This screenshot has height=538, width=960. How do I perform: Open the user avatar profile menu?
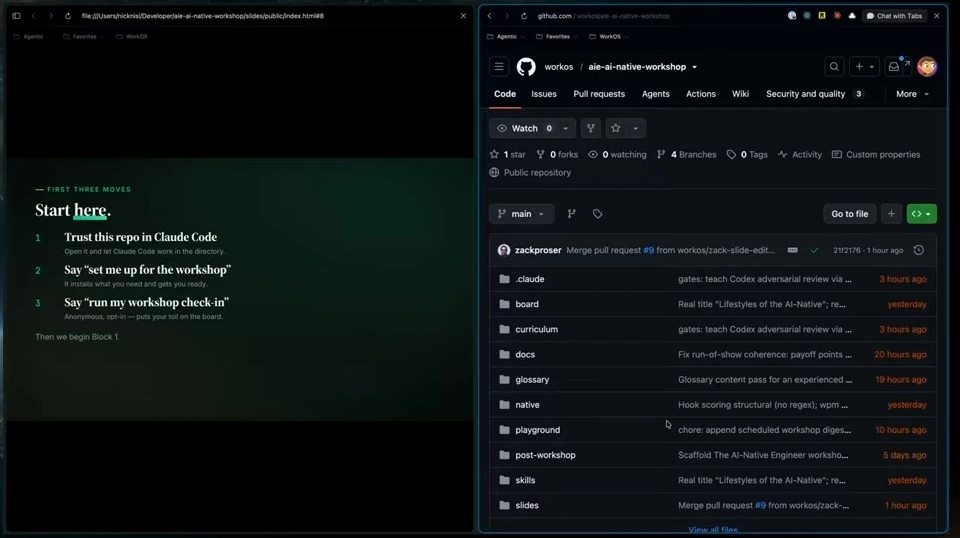[927, 67]
